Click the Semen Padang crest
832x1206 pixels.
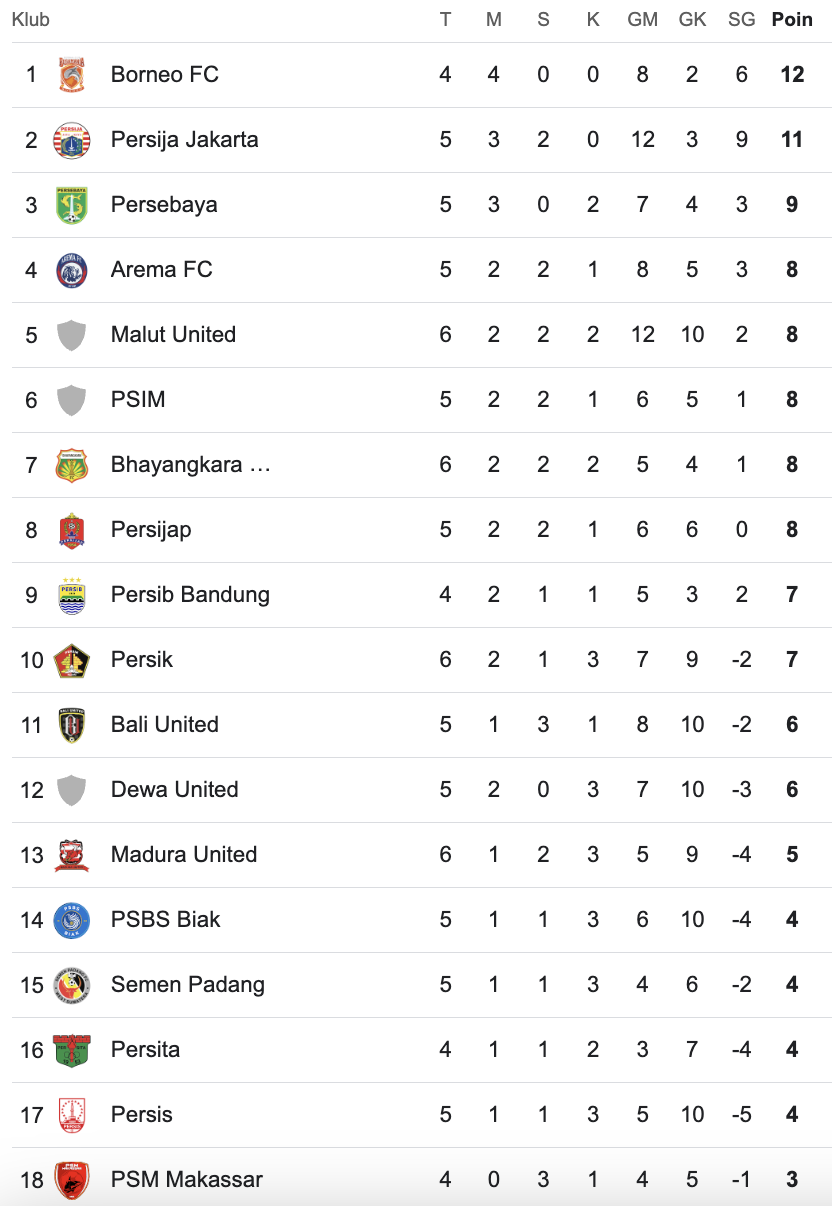point(71,985)
